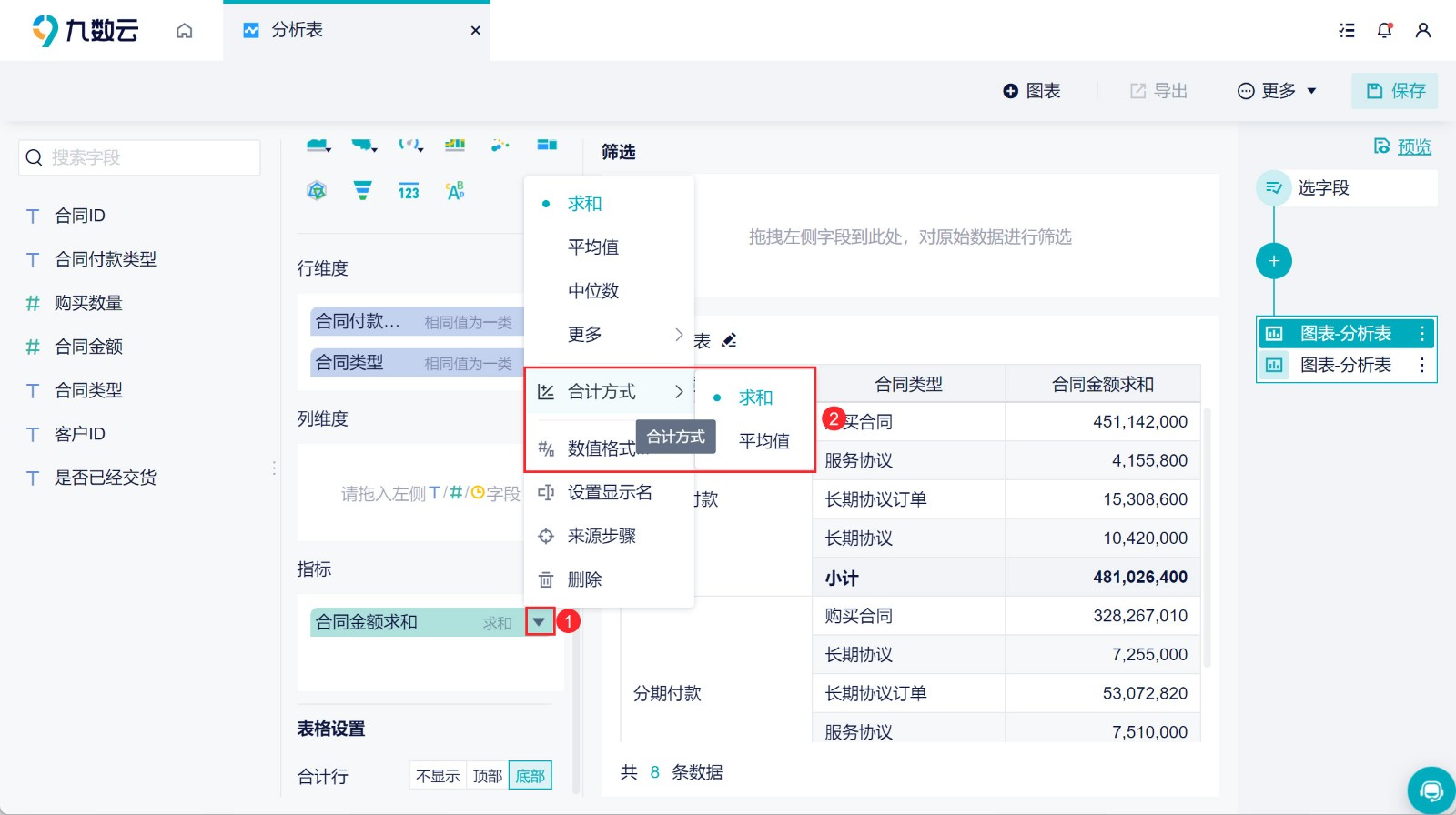Select the 合同付款类型 field
Viewport: 1456px width, 815px height.
tap(106, 259)
